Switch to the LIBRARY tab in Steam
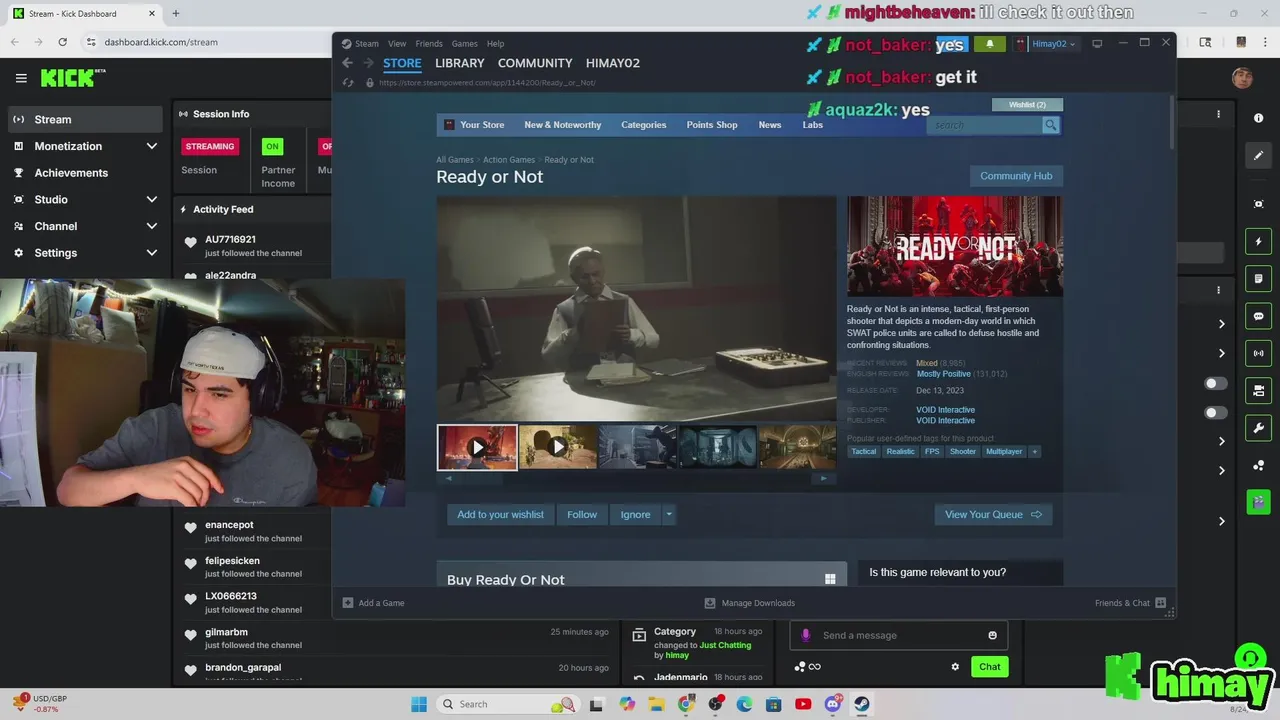This screenshot has height=720, width=1280. tap(459, 63)
